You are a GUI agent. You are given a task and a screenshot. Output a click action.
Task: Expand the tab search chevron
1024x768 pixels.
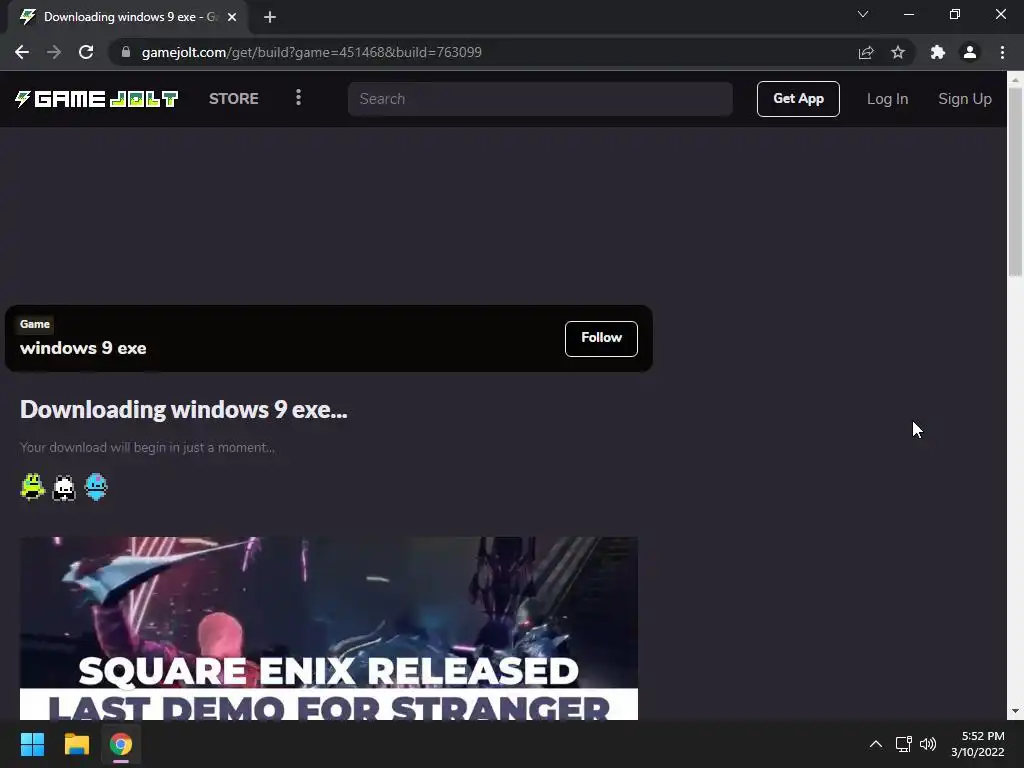(x=863, y=14)
